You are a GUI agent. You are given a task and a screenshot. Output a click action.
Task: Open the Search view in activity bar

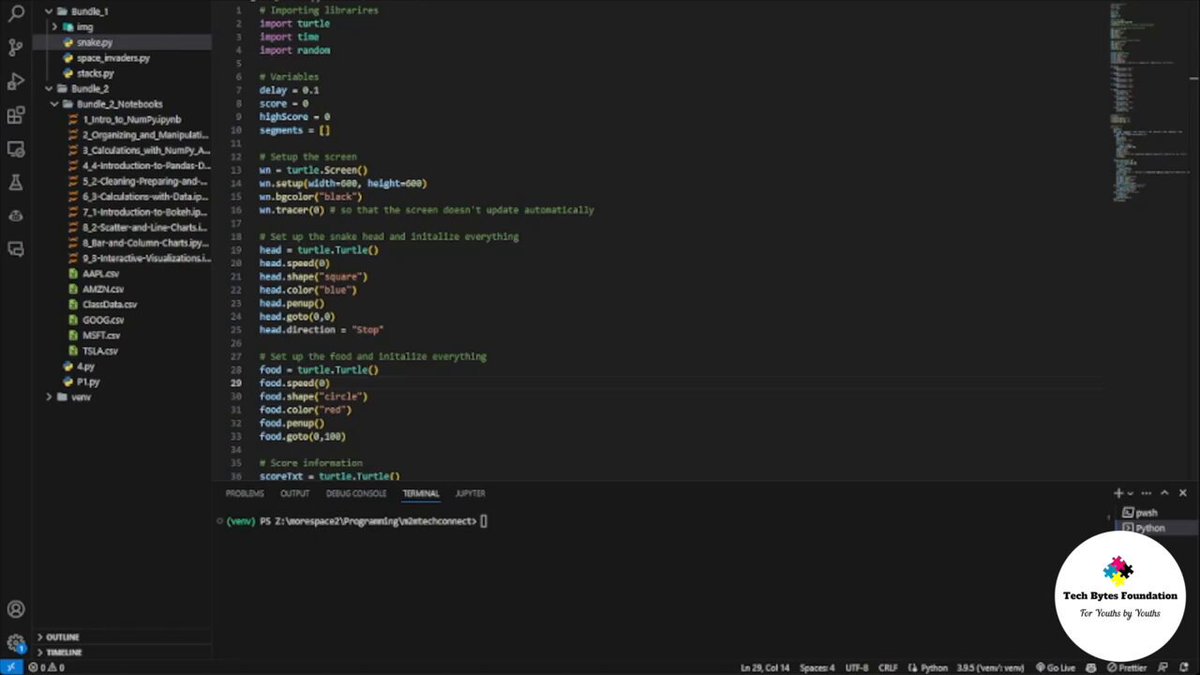(x=15, y=14)
